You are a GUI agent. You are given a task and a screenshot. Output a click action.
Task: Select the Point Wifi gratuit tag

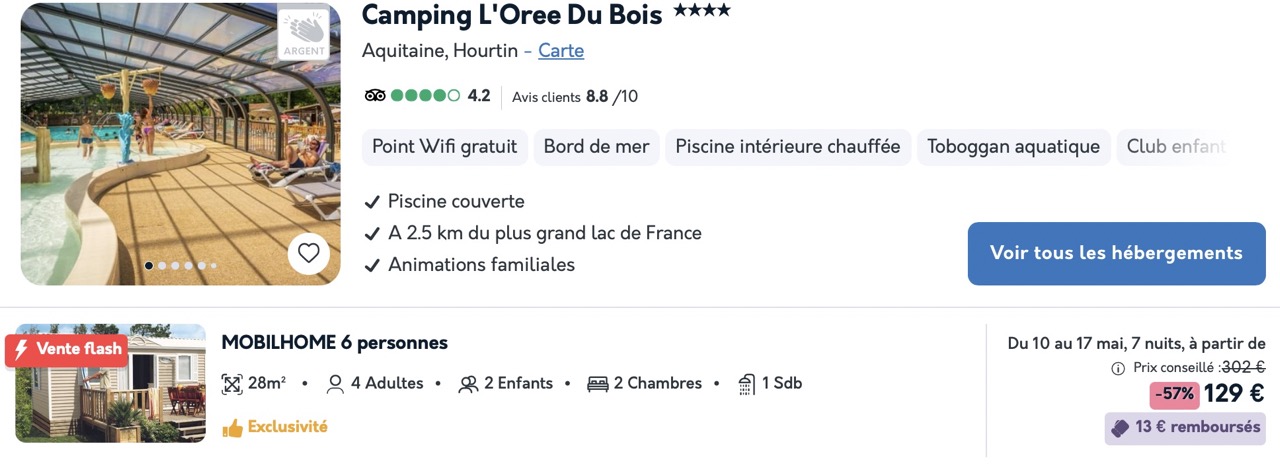444,147
